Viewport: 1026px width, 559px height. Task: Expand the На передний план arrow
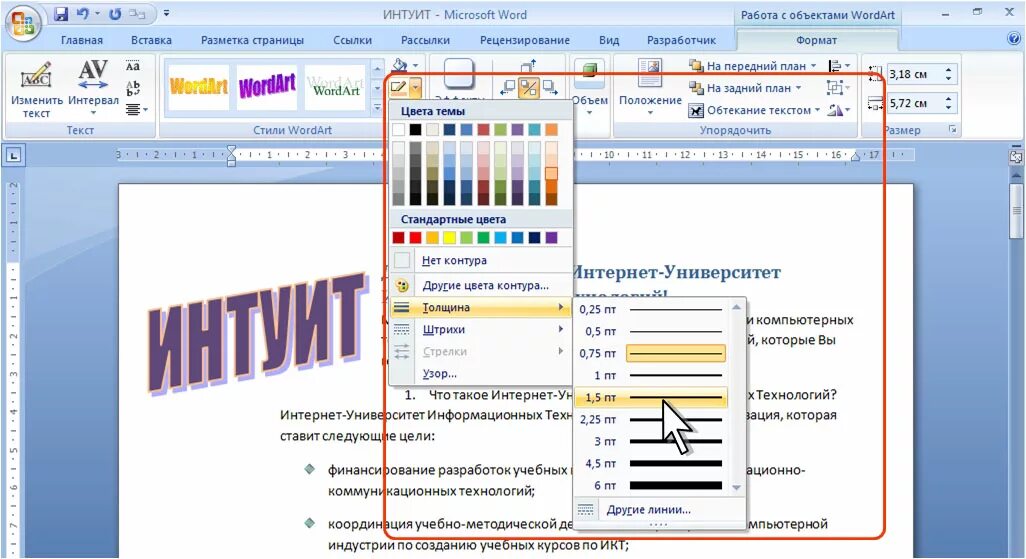tap(813, 65)
